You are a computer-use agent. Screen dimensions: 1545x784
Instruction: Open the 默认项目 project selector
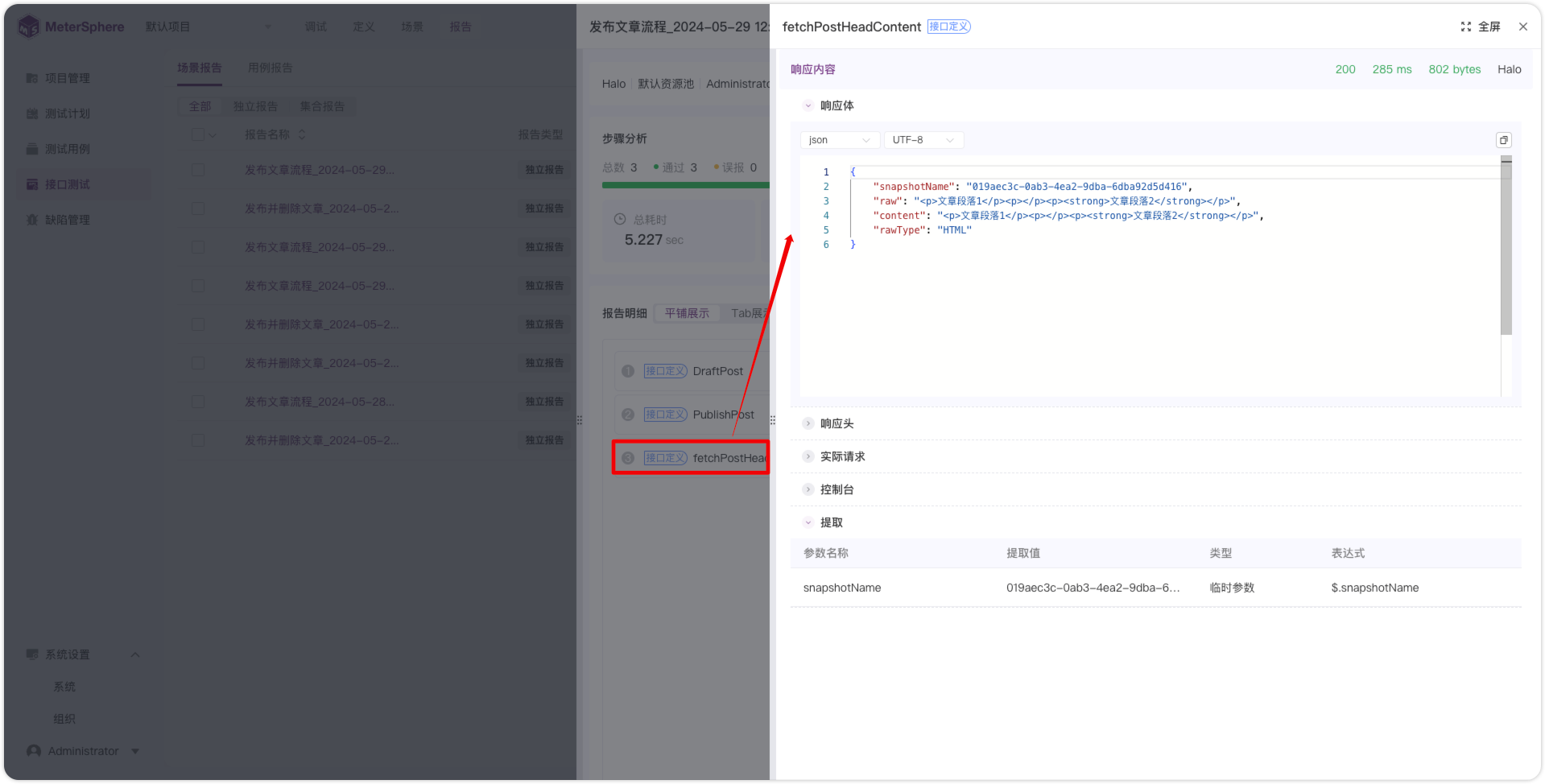click(208, 27)
